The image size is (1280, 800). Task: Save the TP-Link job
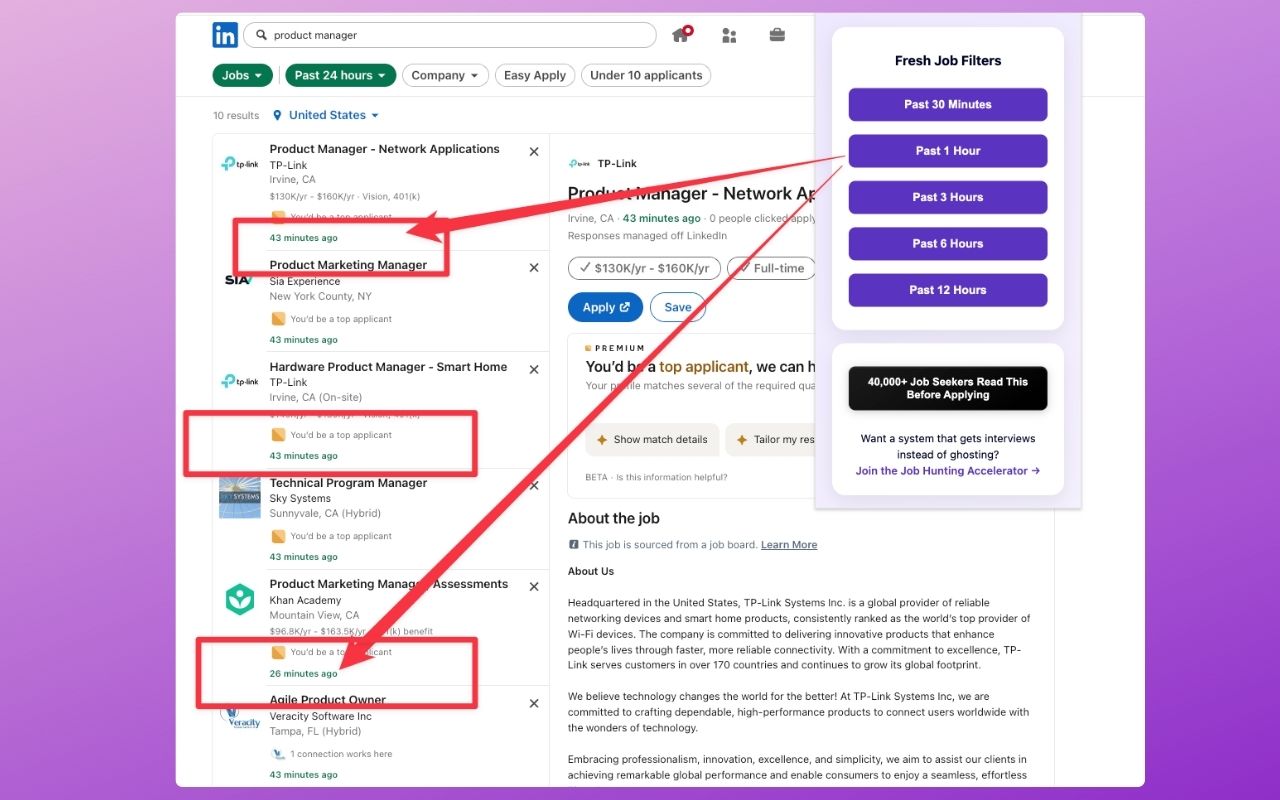(678, 307)
